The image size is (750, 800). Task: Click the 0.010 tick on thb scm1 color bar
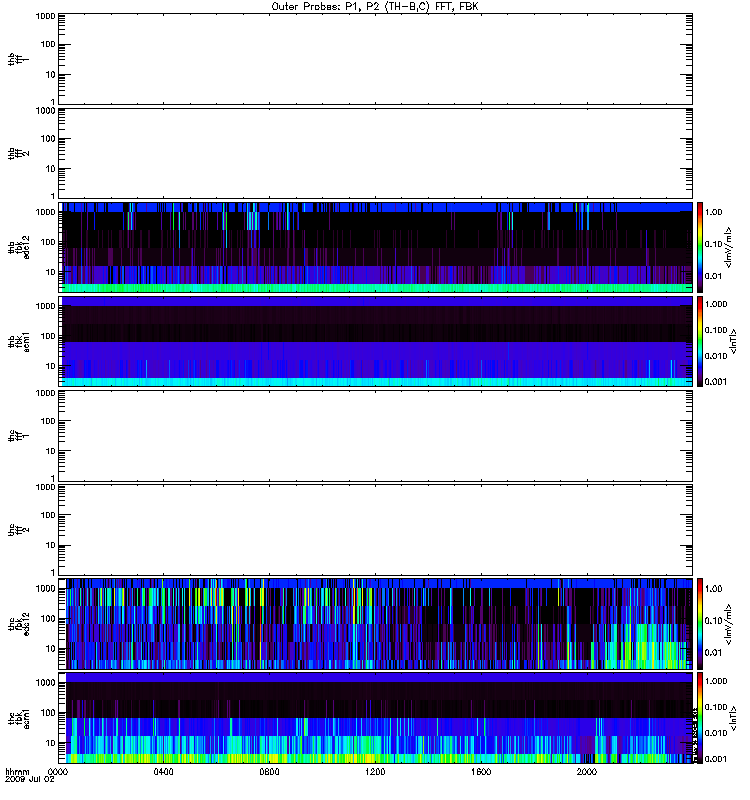click(716, 356)
